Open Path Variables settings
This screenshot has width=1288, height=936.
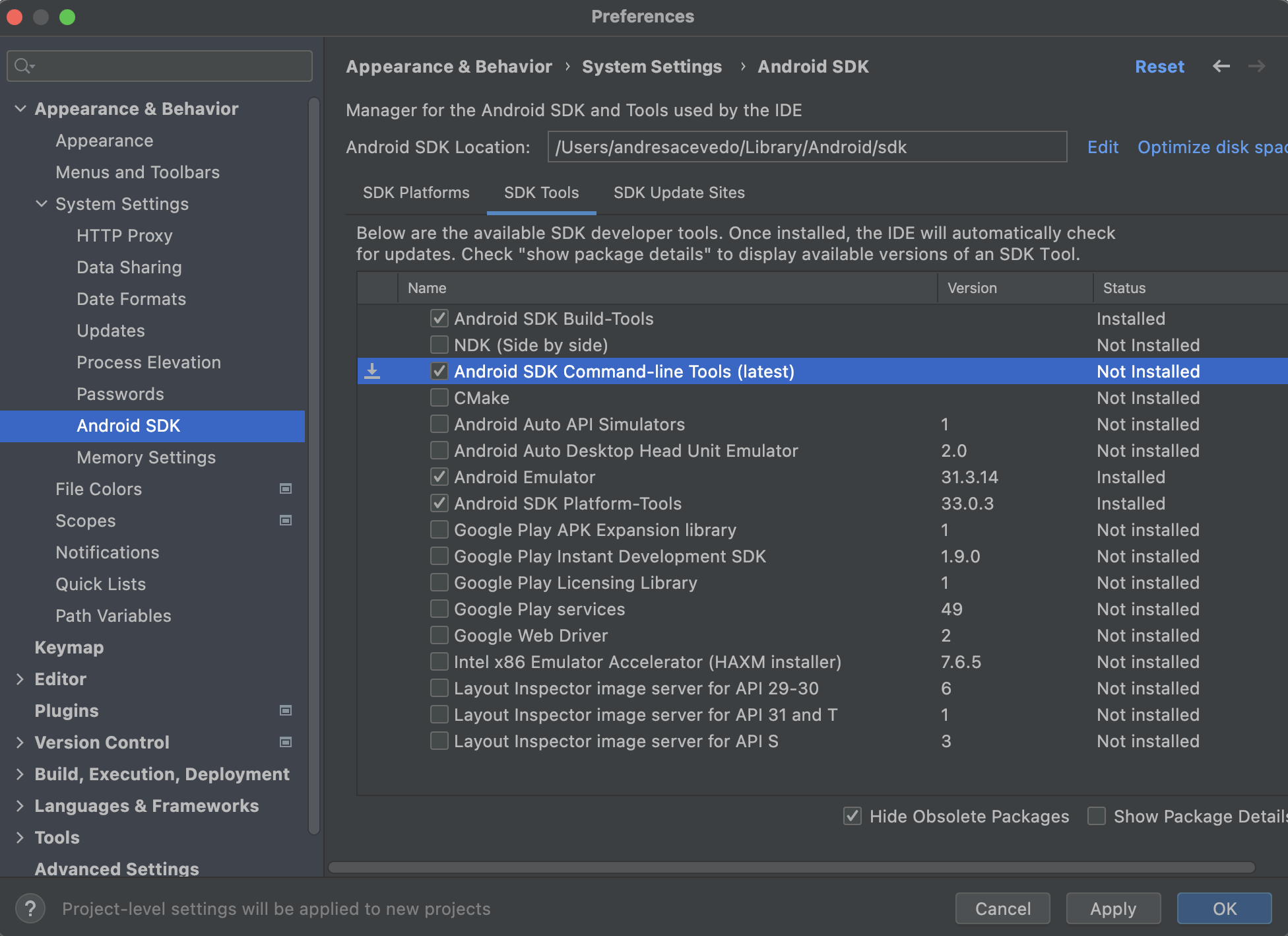coord(113,616)
